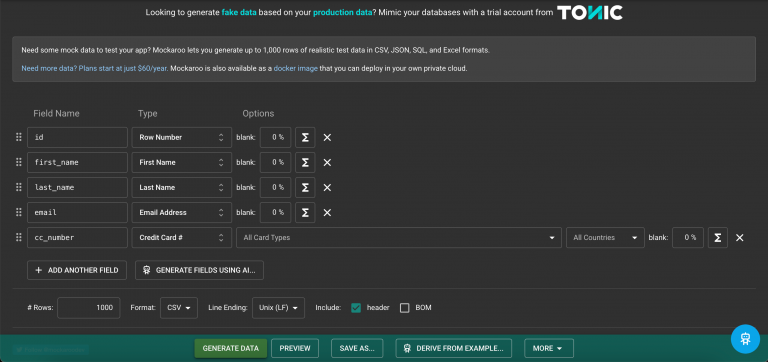
Task: Open the MORE menu
Action: (x=549, y=348)
